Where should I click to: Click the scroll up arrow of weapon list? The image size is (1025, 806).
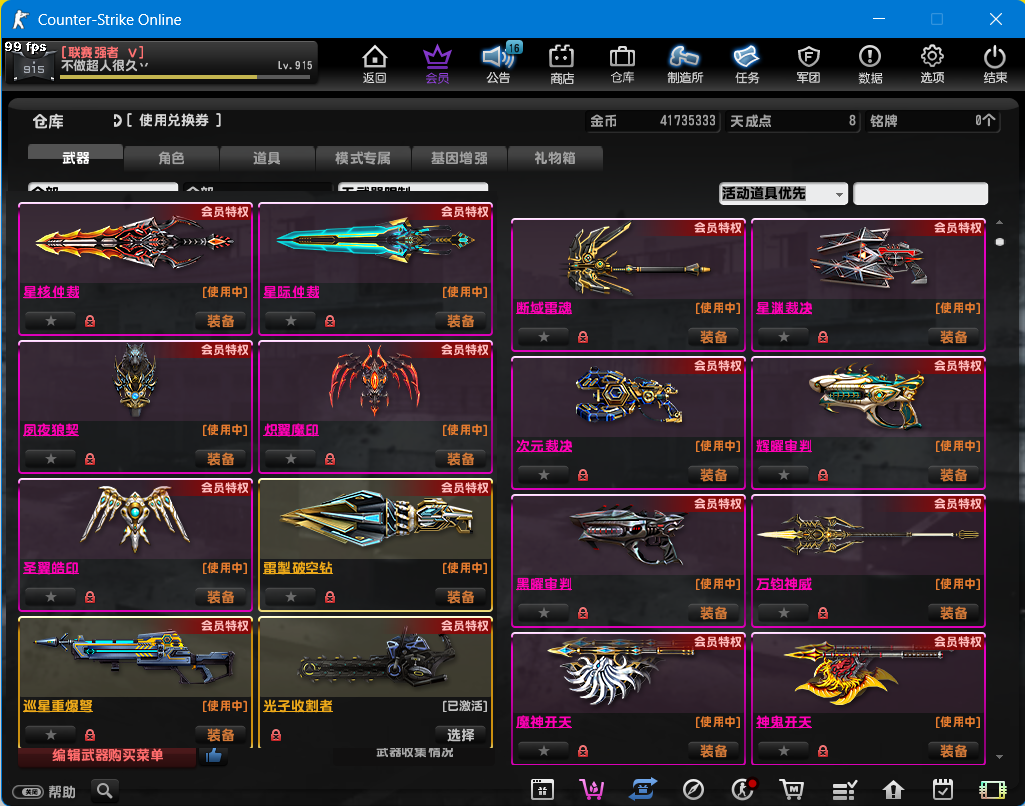pyautogui.click(x=1000, y=222)
